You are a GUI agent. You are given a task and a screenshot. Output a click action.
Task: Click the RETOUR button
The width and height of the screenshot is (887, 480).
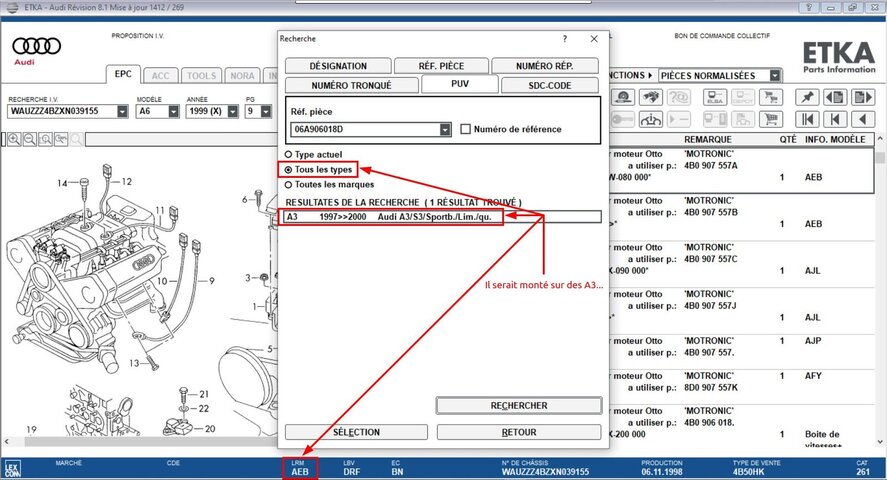[x=519, y=432]
